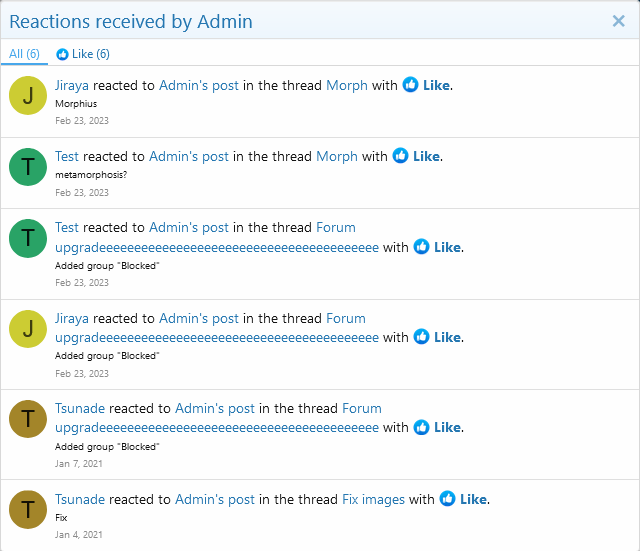
Task: Click the Feb 23, 2023 timestamp under Morphius
Action: click(82, 120)
